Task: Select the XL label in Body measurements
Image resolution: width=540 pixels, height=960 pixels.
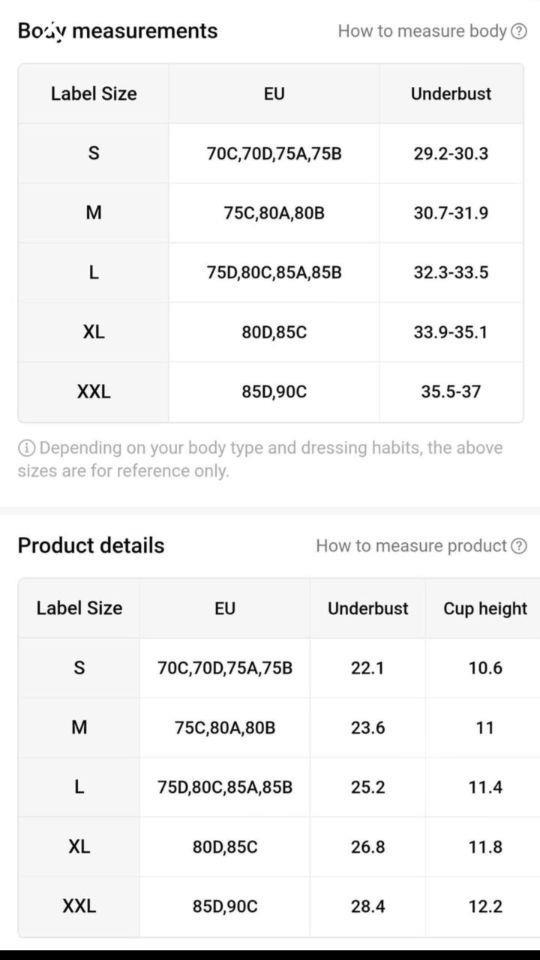Action: [94, 332]
